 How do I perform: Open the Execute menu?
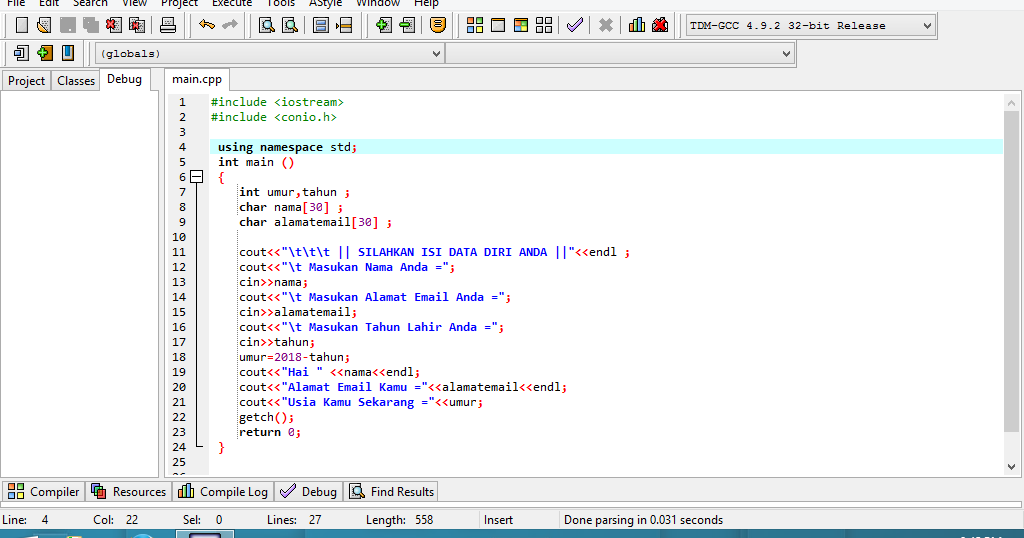coord(232,3)
